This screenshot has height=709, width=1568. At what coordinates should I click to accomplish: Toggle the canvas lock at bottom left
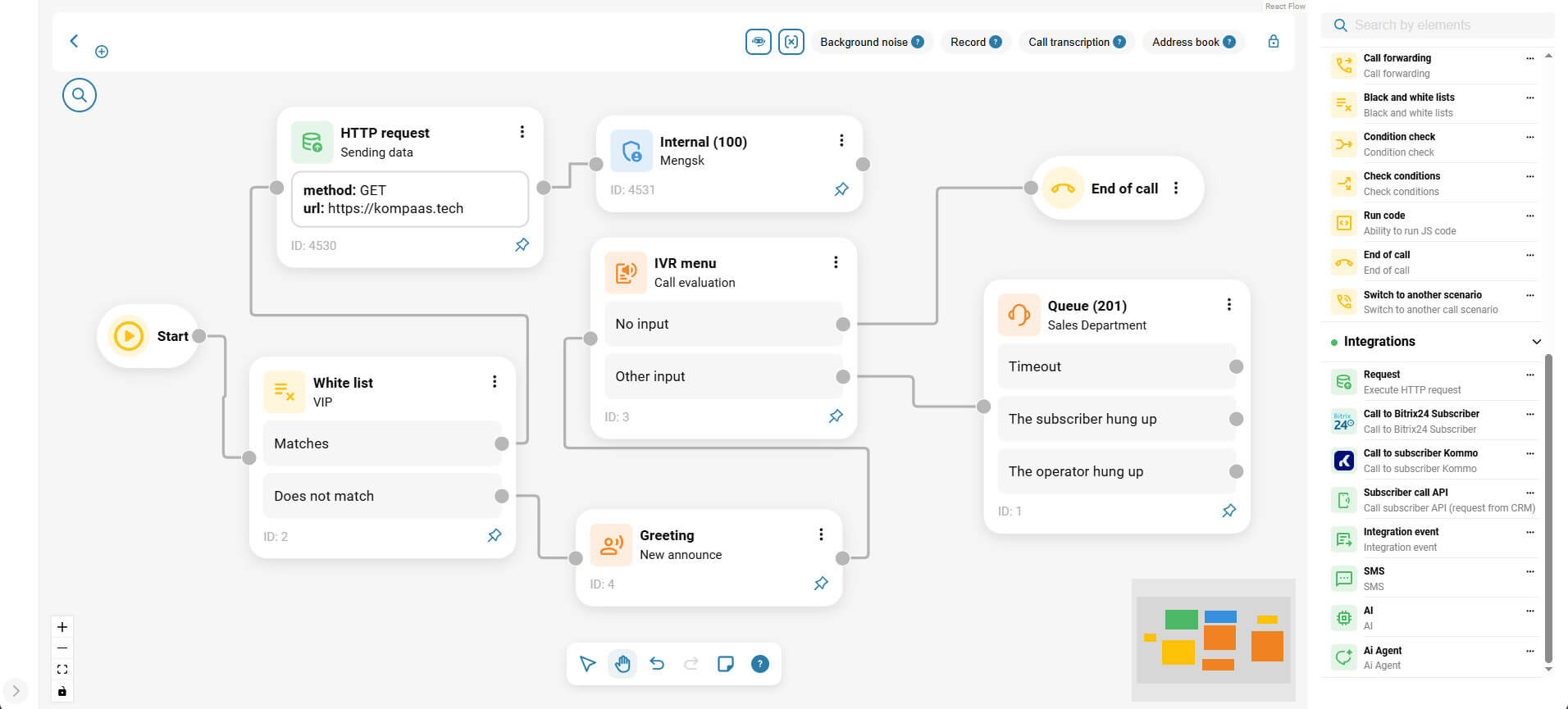tap(62, 691)
